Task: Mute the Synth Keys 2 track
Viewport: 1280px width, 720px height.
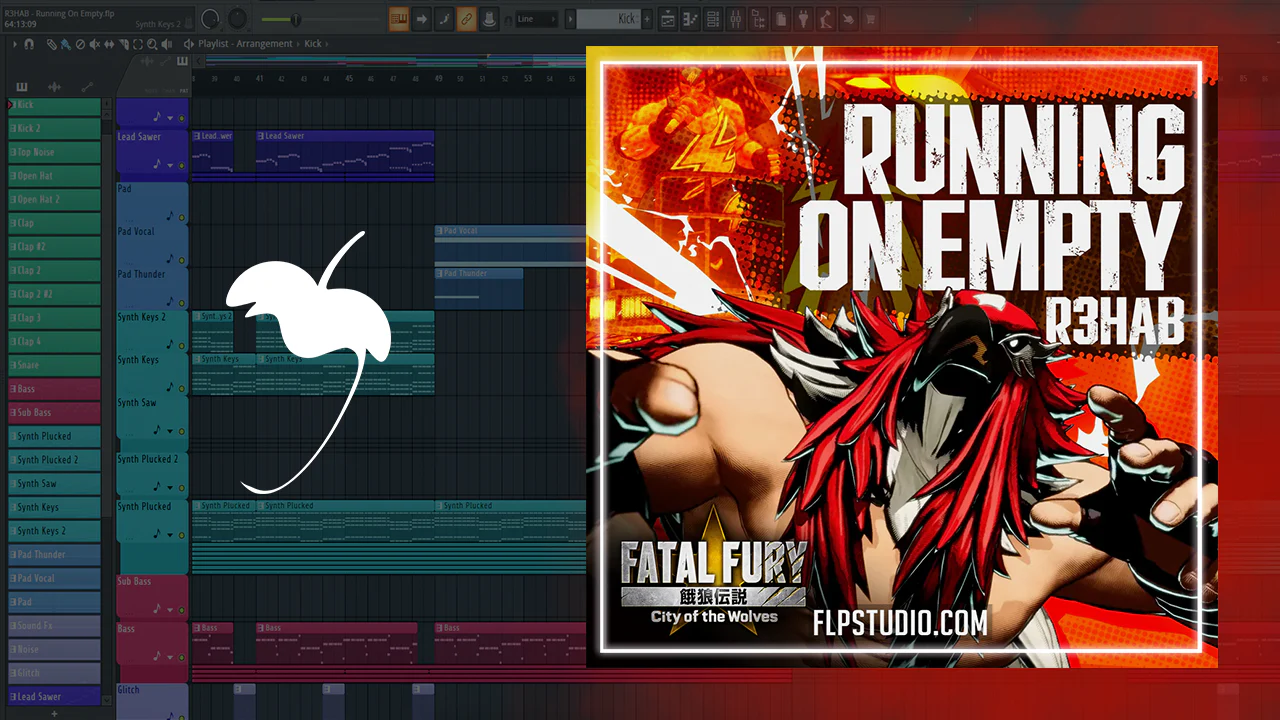Action: [x=181, y=344]
